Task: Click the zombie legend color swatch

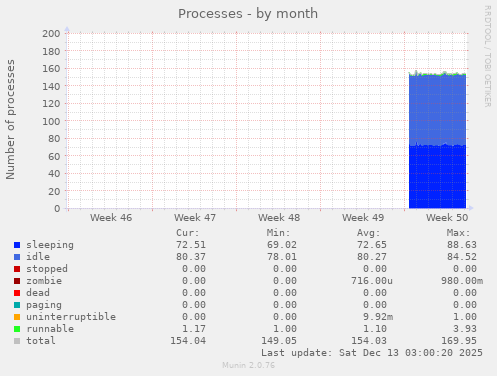Action: (x=17, y=281)
